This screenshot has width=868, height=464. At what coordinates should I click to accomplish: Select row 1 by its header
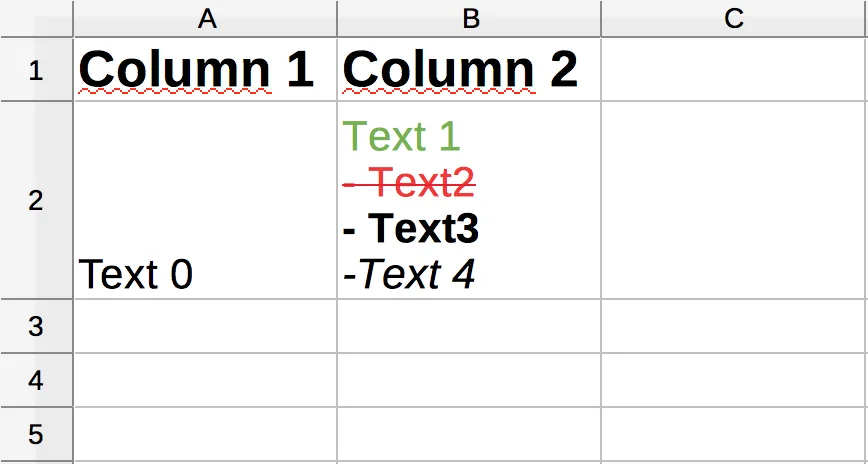(36, 70)
